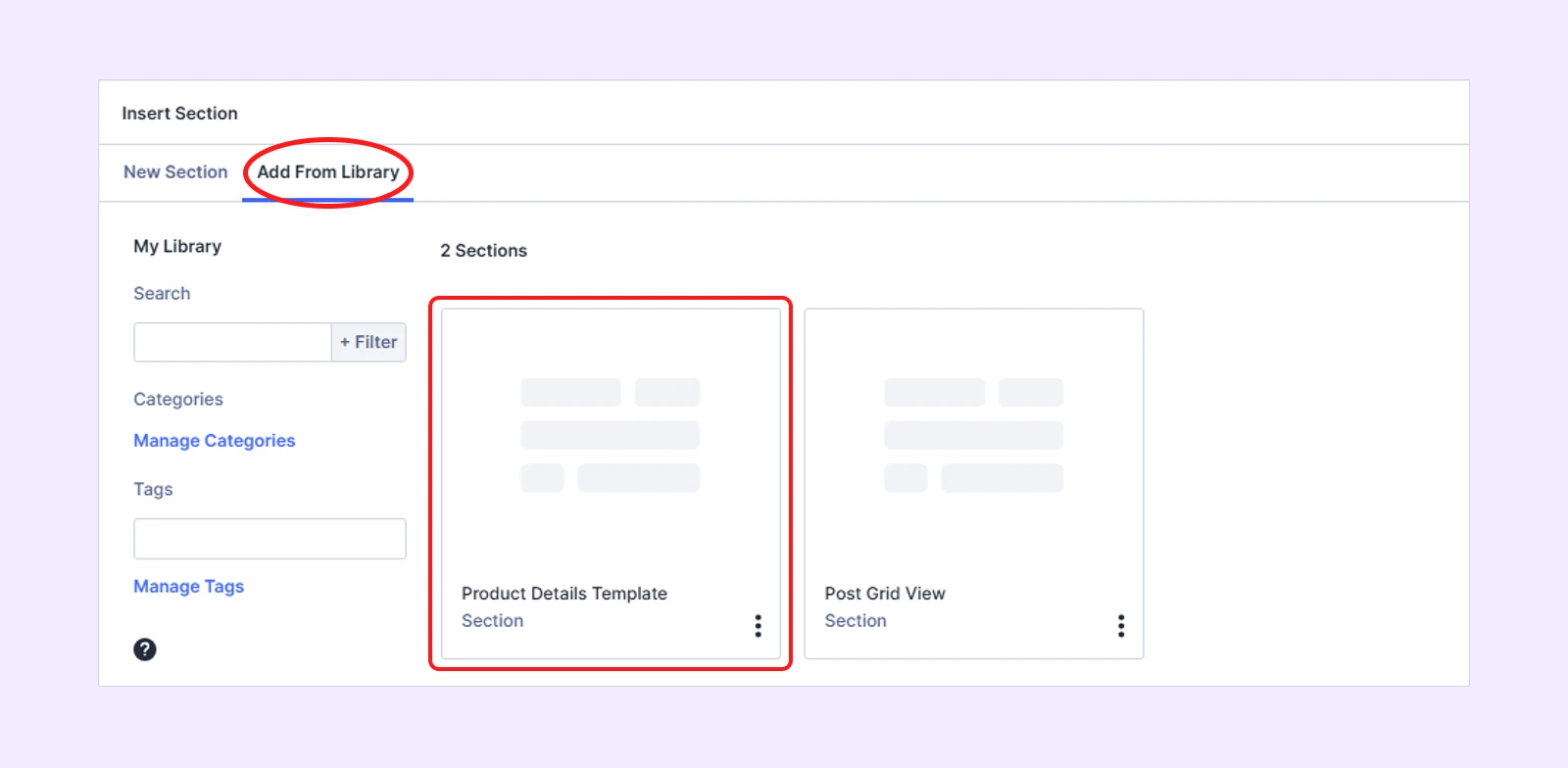Select the Post Grid View preview thumbnail
Screen dimensions: 1568x768
(x=973, y=436)
